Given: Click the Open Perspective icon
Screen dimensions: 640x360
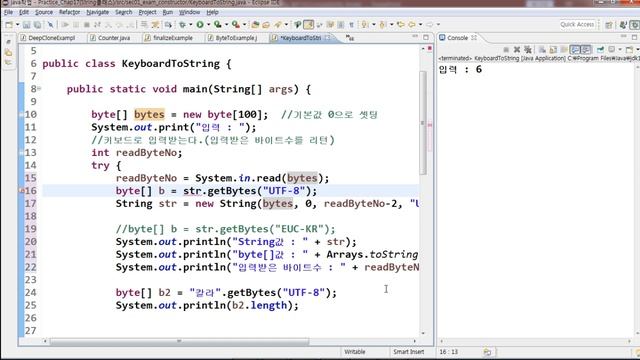Looking at the screenshot, I should tap(609, 25).
